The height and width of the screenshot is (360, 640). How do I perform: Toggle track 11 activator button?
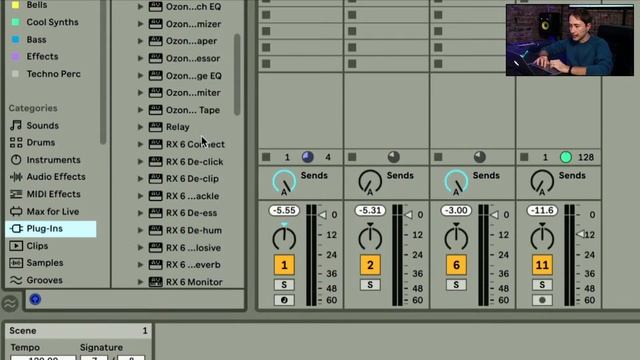tap(542, 265)
